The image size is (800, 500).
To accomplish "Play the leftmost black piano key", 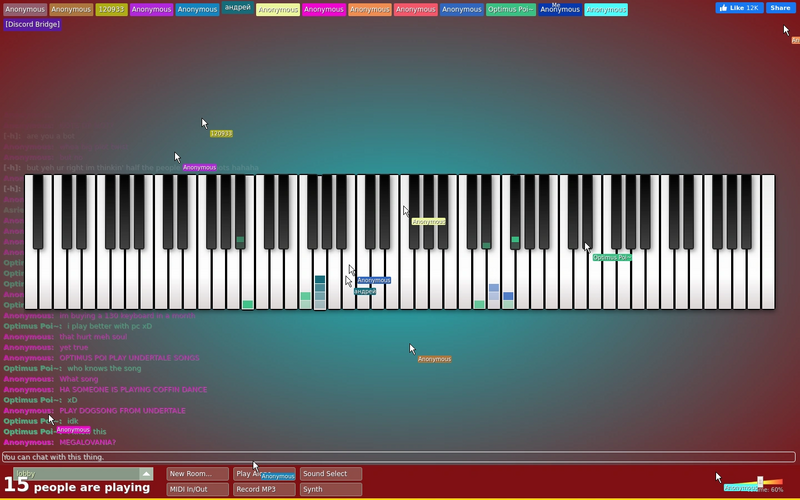I will click(38, 212).
